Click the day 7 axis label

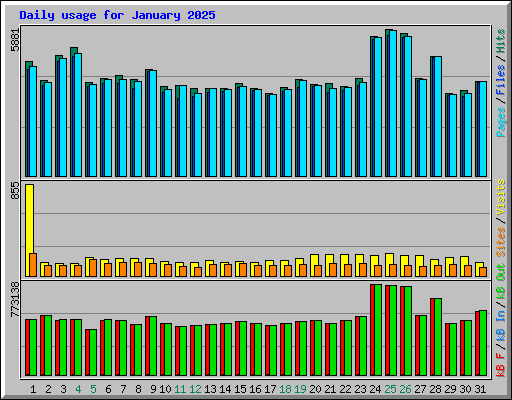[123, 389]
